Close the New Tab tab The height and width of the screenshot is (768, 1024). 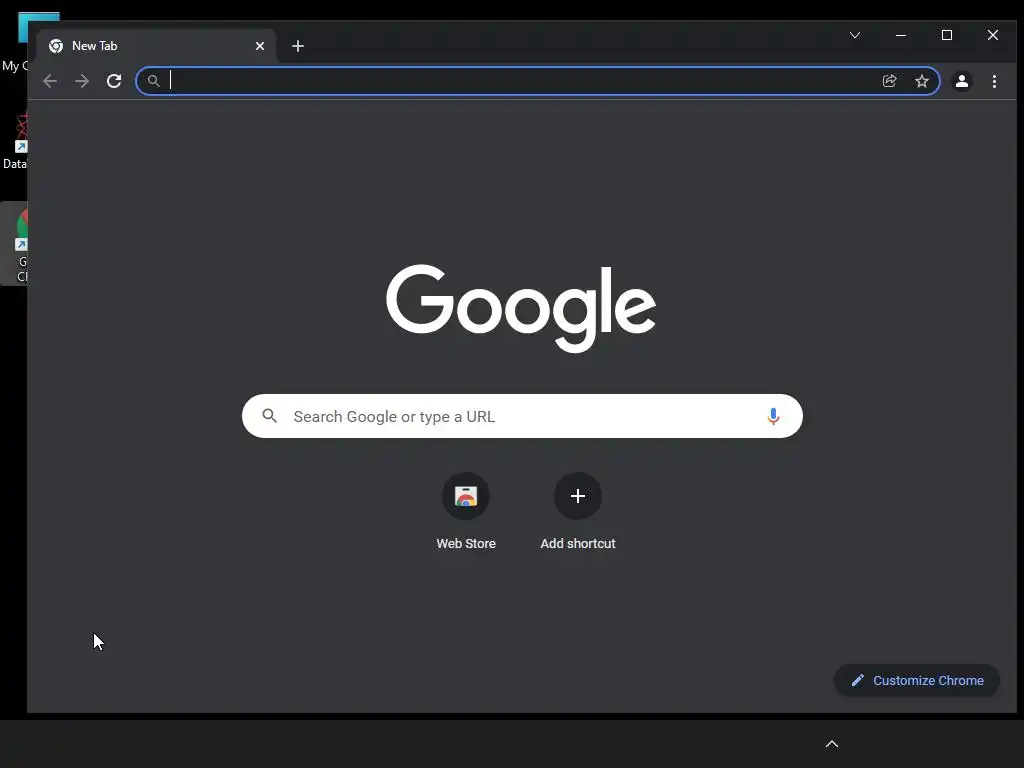pos(260,46)
